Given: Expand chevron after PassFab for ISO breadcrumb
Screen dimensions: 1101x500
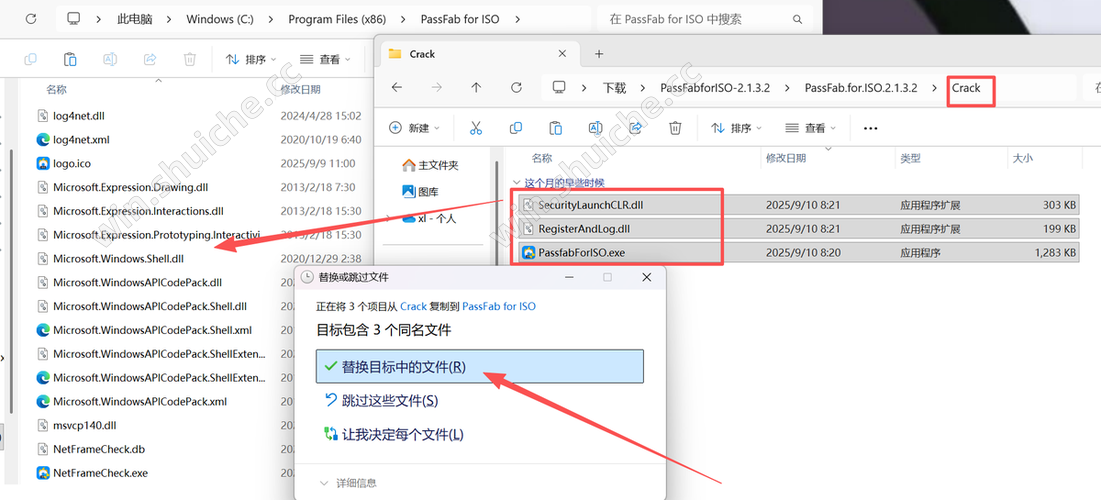Looking at the screenshot, I should click(518, 20).
